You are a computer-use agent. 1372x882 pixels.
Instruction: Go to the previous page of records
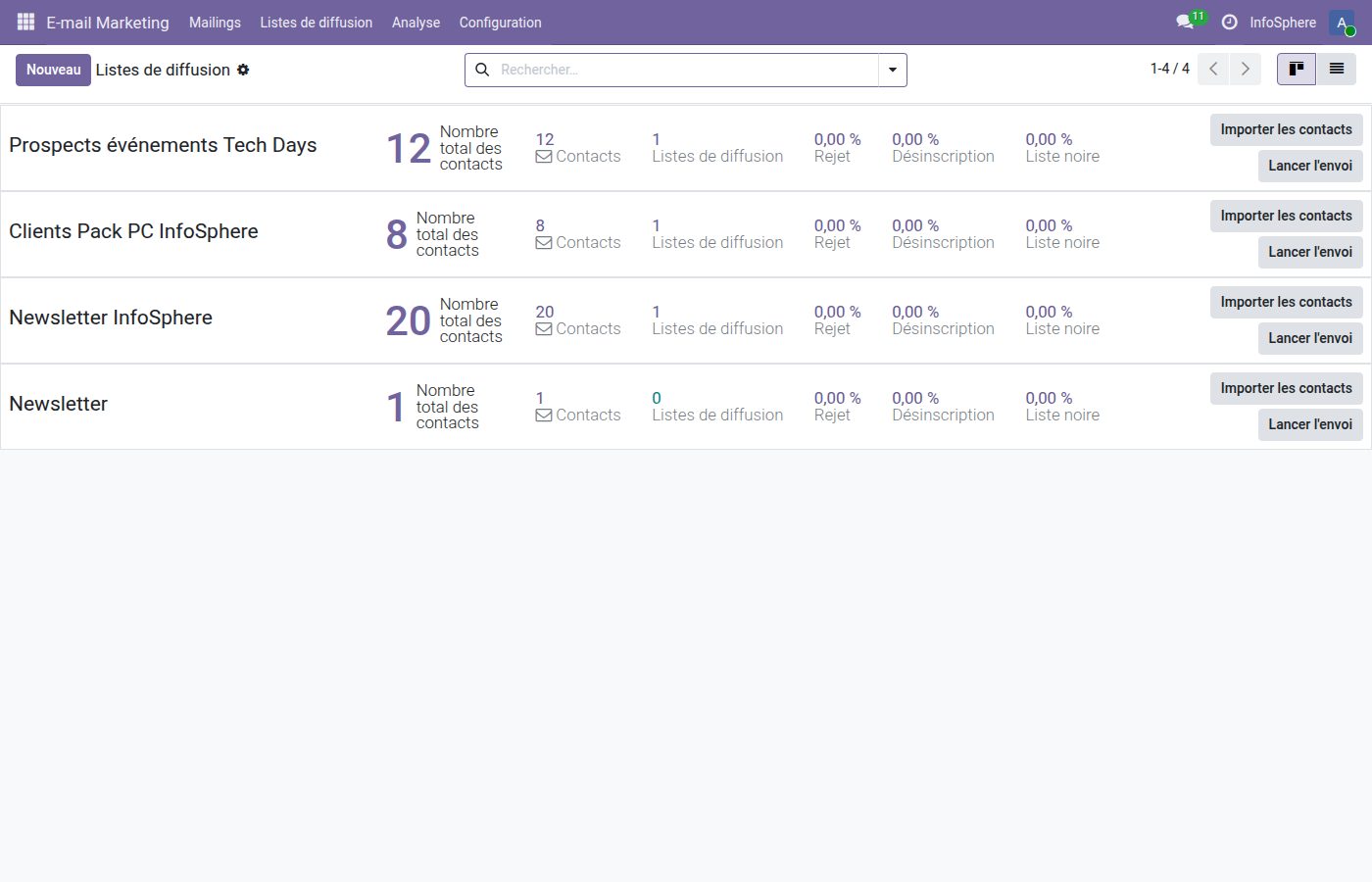point(1213,69)
